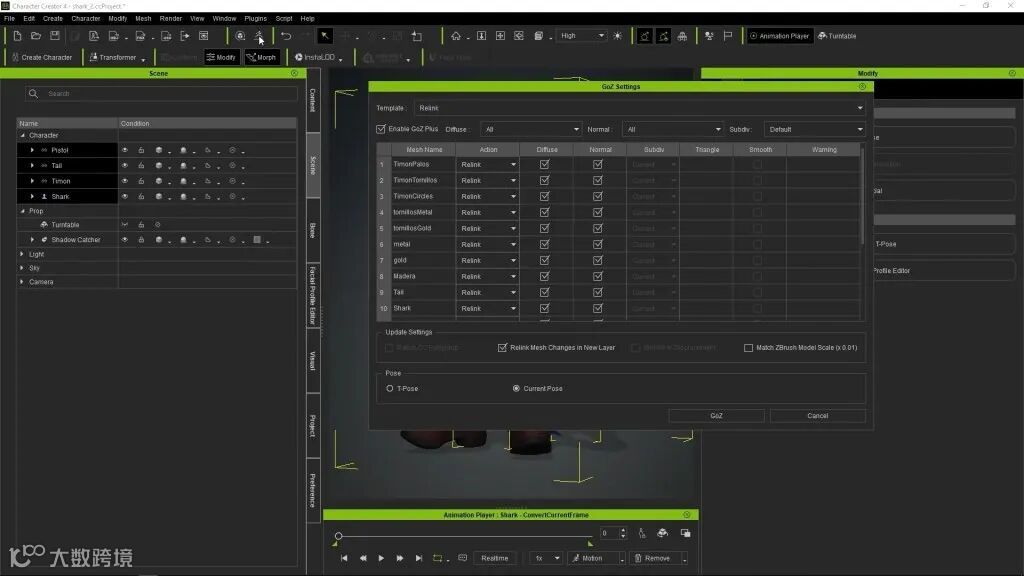Toggle the loop playback icon

438,558
